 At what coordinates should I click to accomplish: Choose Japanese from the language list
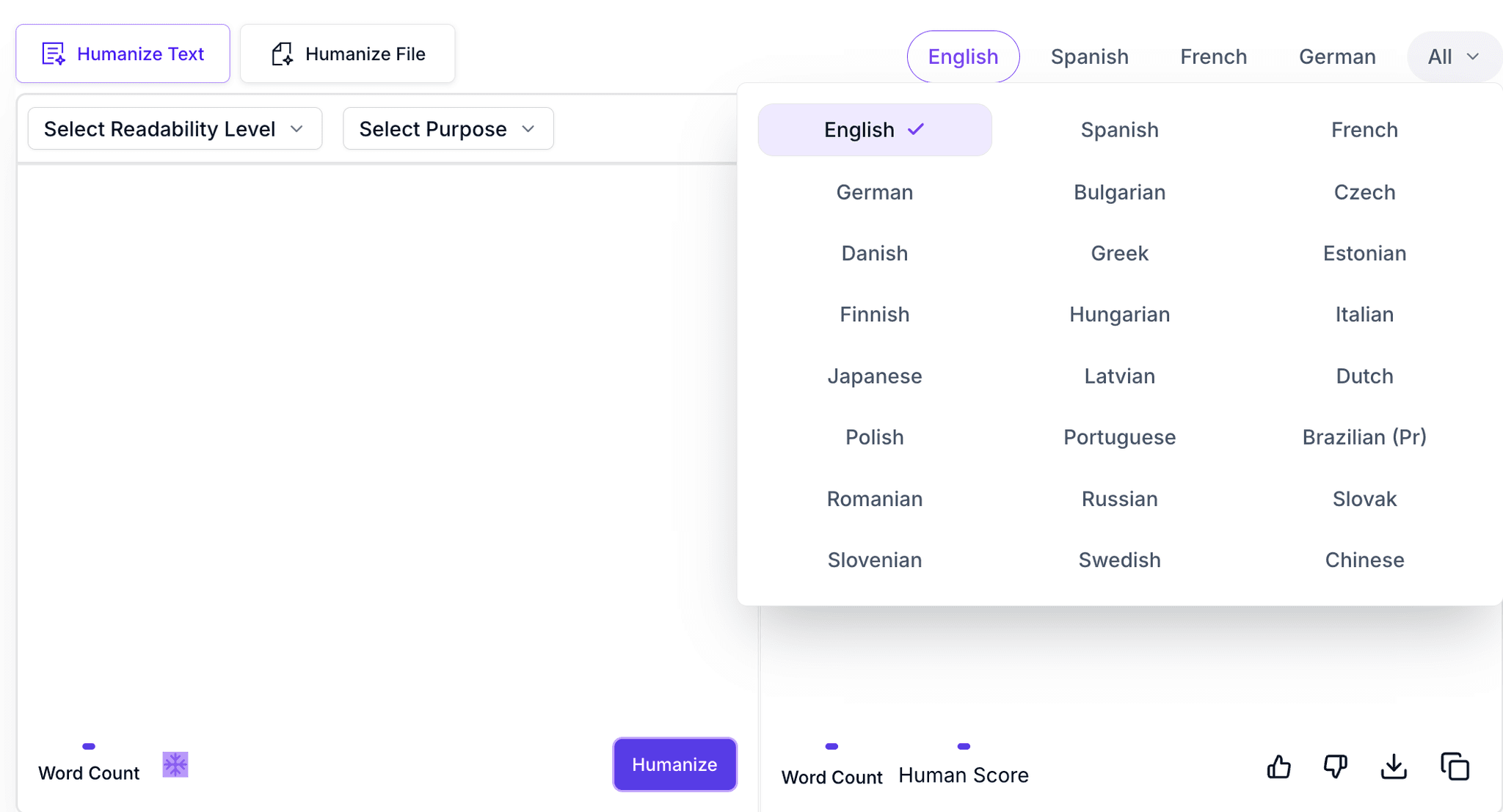[x=874, y=376]
